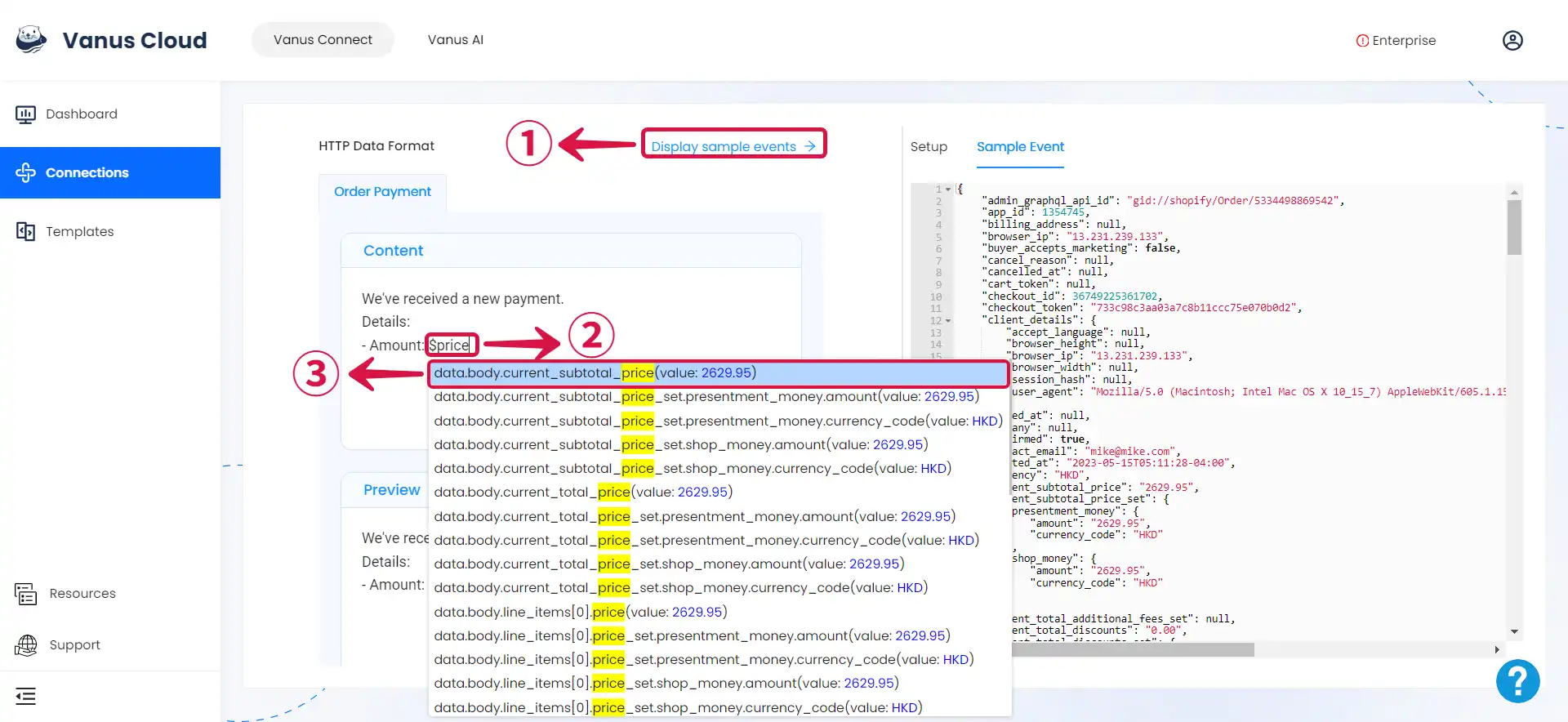The width and height of the screenshot is (1568, 722).
Task: Click the JSON viewer vertical scrollbar thumb
Action: [x=1514, y=228]
